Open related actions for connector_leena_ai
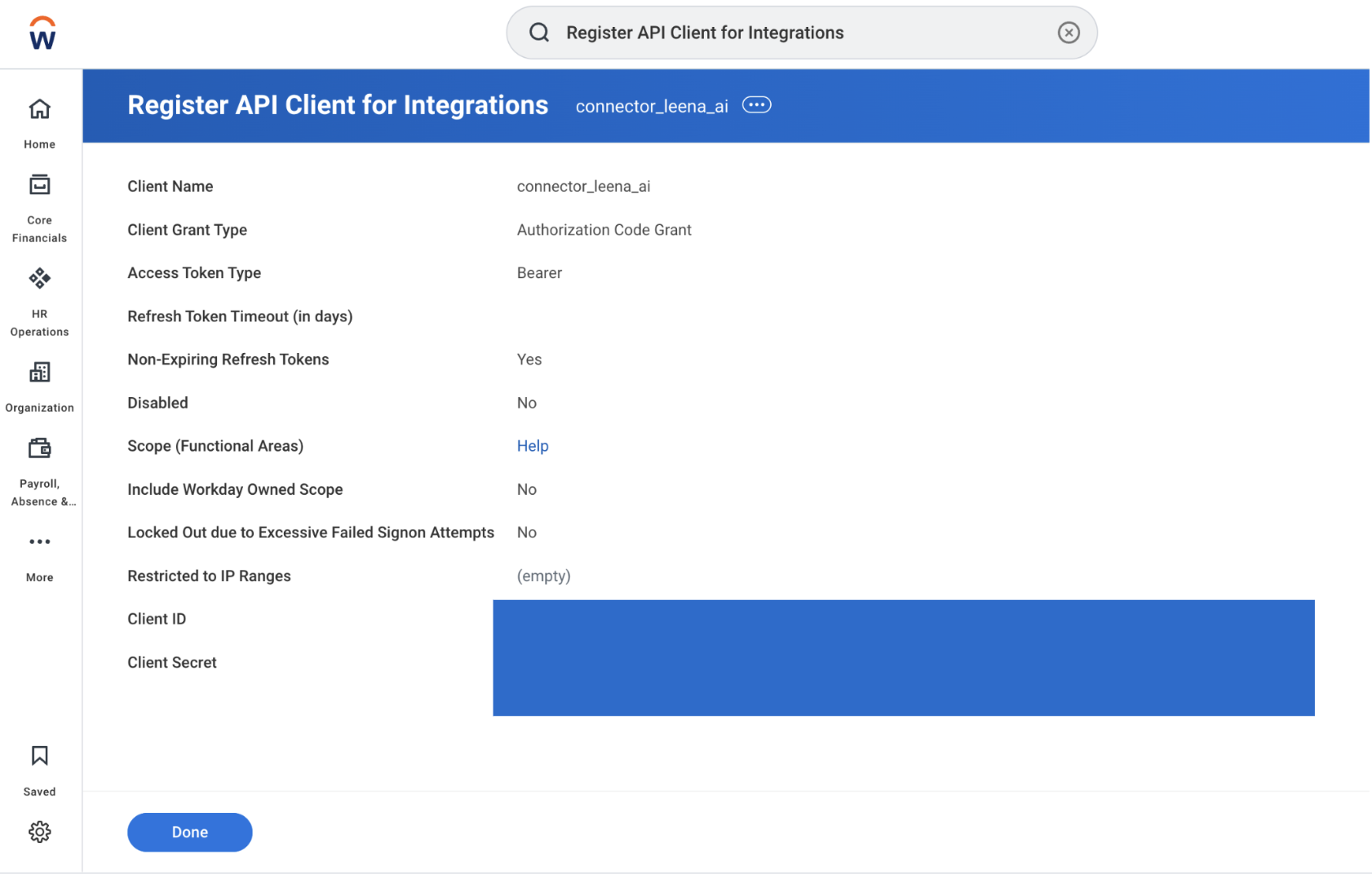 [756, 105]
